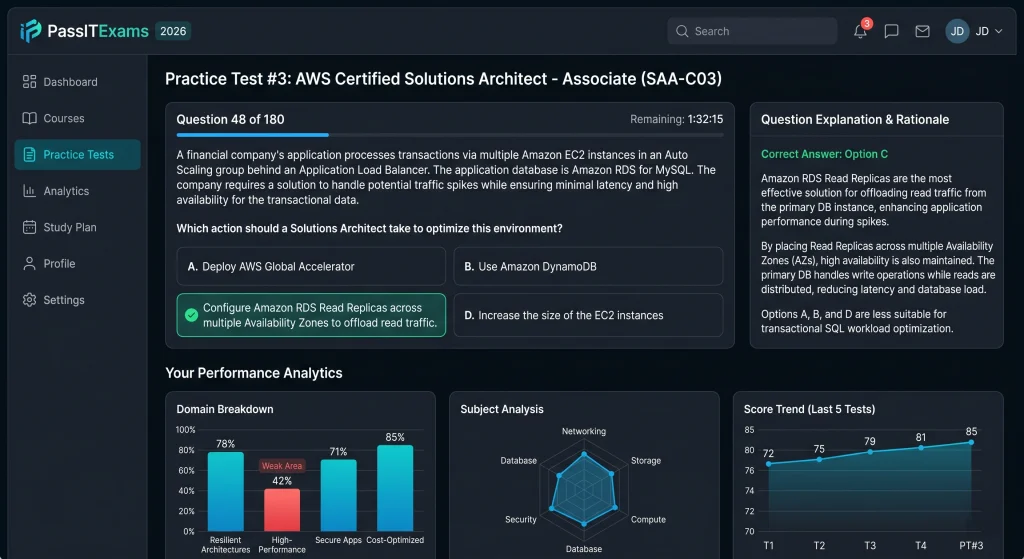1024x559 pixels.
Task: Choose answer Configure Amazon RDS Read Replicas
Action: [x=311, y=315]
